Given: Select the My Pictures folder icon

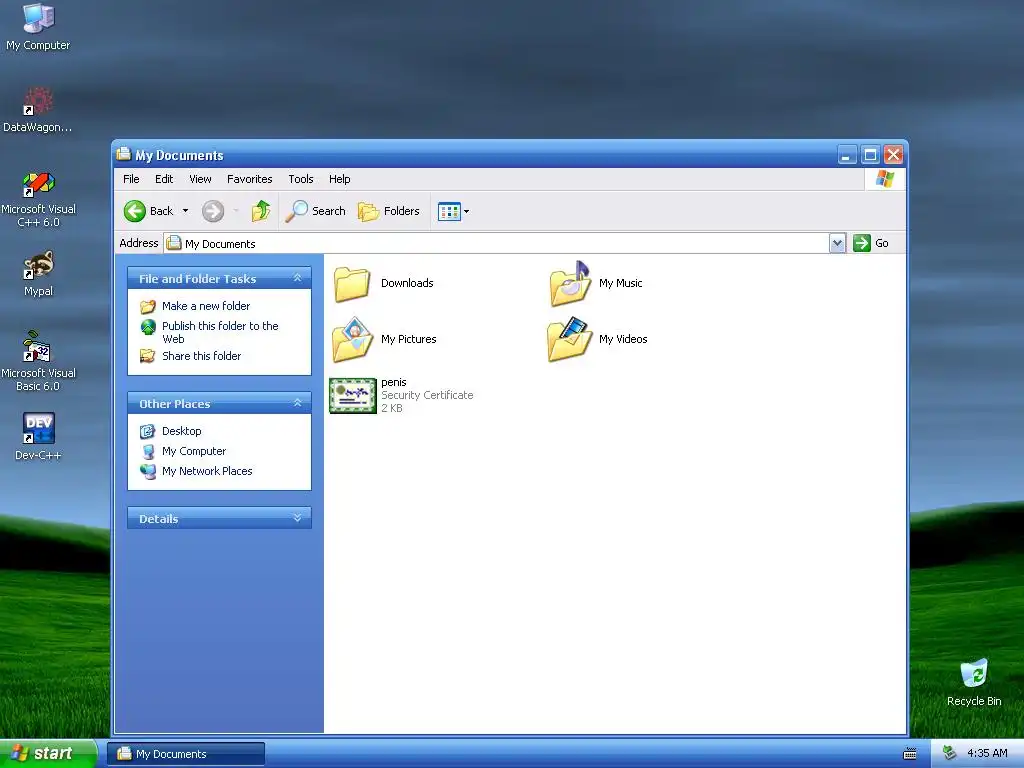Looking at the screenshot, I should coord(353,340).
